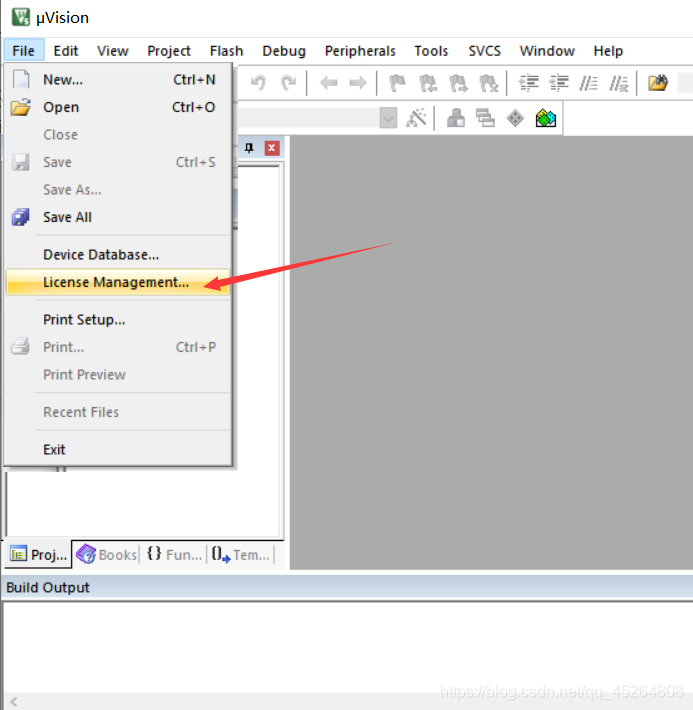Click the Undo toolbar icon
The image size is (693, 710).
pyautogui.click(x=259, y=83)
